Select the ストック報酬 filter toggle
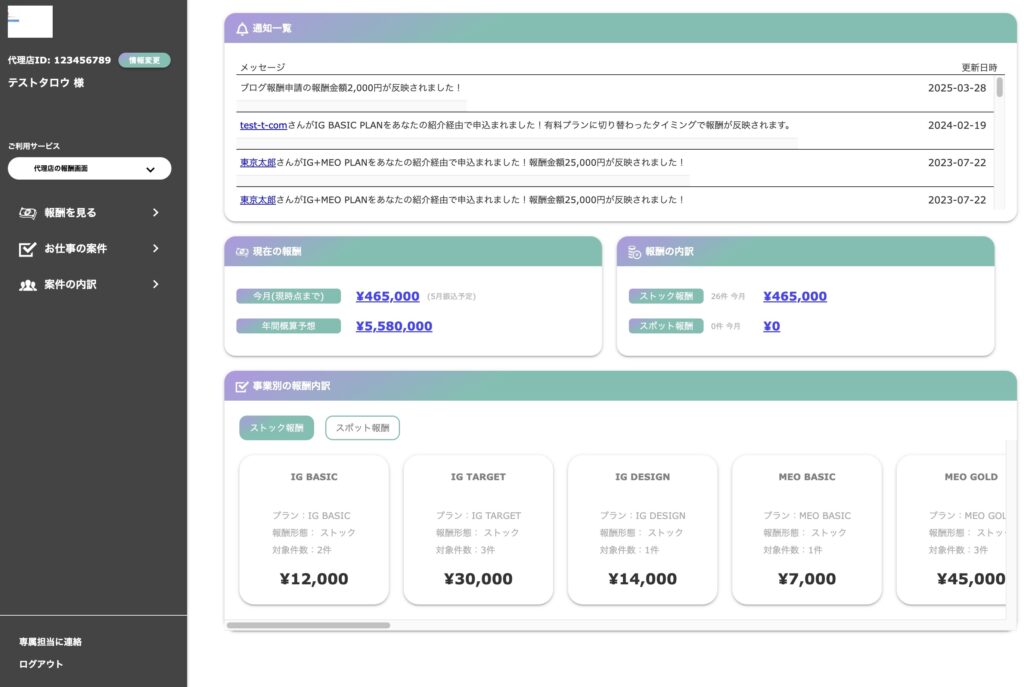Screen dimensions: 1024x687 276,428
